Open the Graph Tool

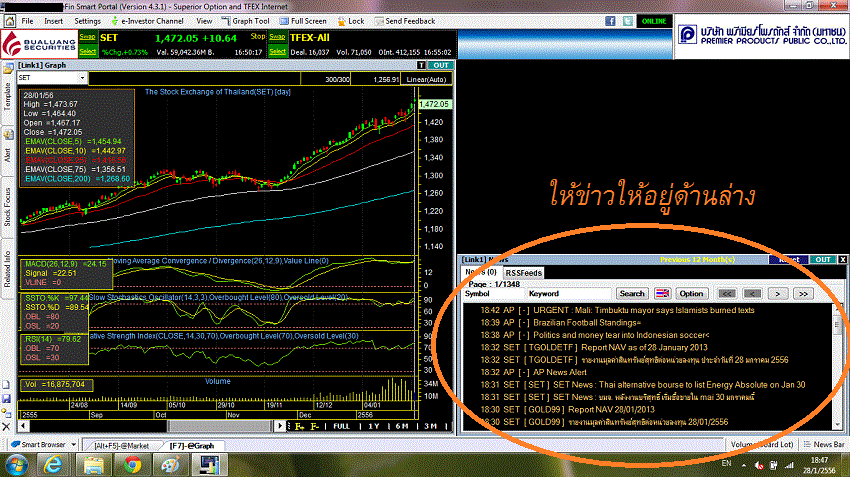[246, 21]
